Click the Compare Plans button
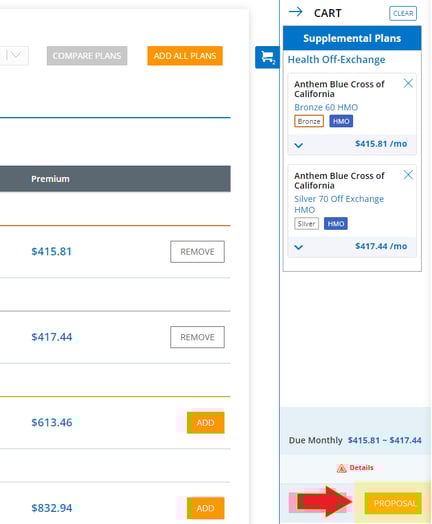 tap(87, 56)
